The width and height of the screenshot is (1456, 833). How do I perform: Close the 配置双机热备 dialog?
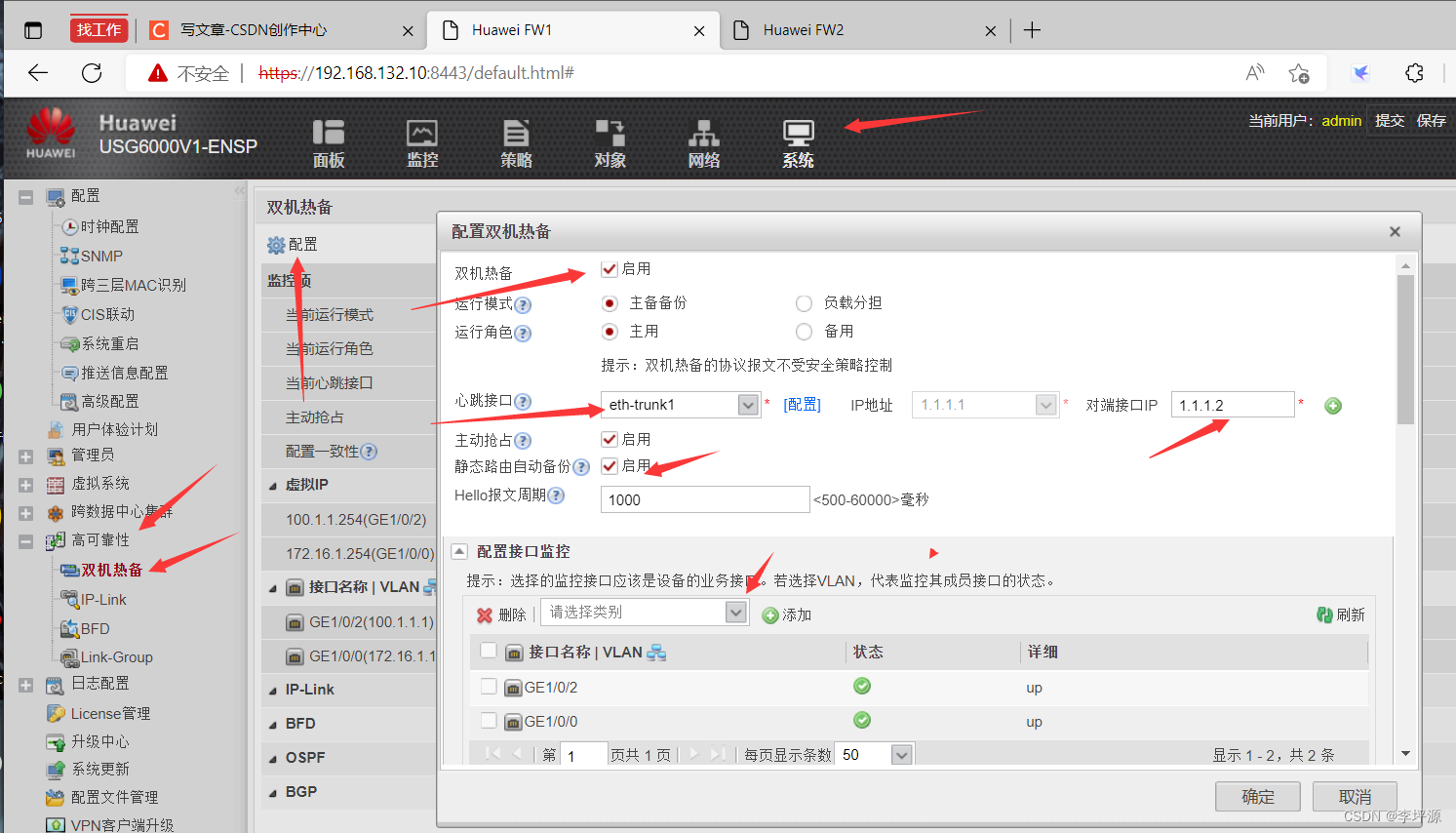tap(1395, 232)
